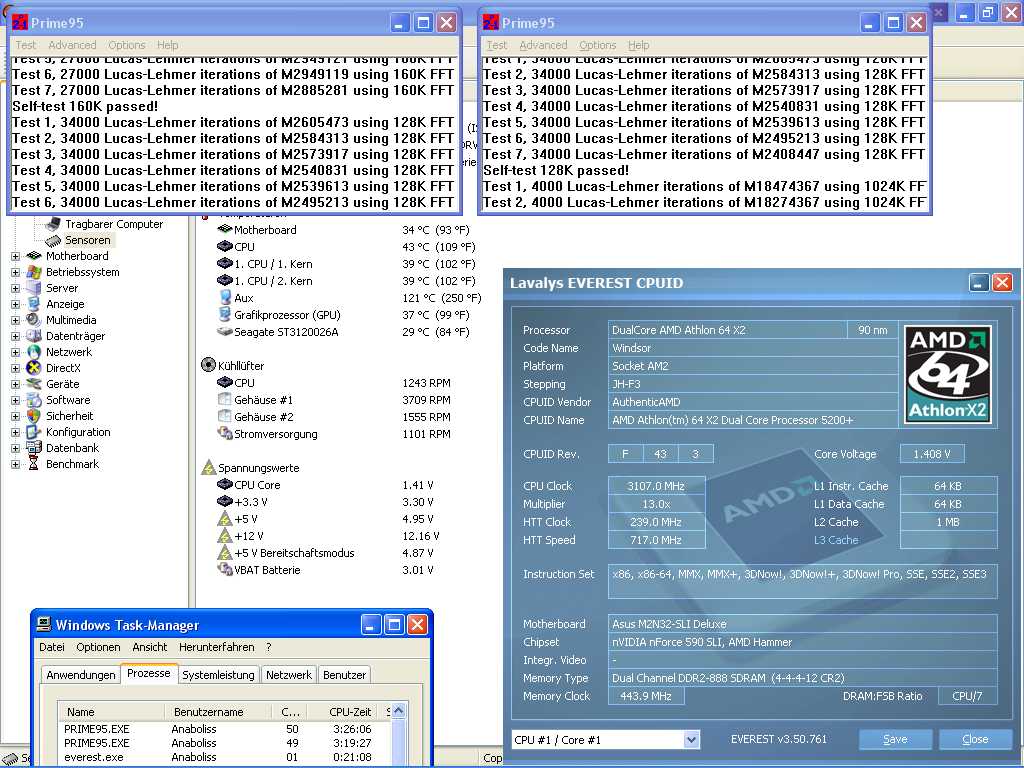Expand the Konfiguration tree node
1024x768 pixels.
[15, 432]
